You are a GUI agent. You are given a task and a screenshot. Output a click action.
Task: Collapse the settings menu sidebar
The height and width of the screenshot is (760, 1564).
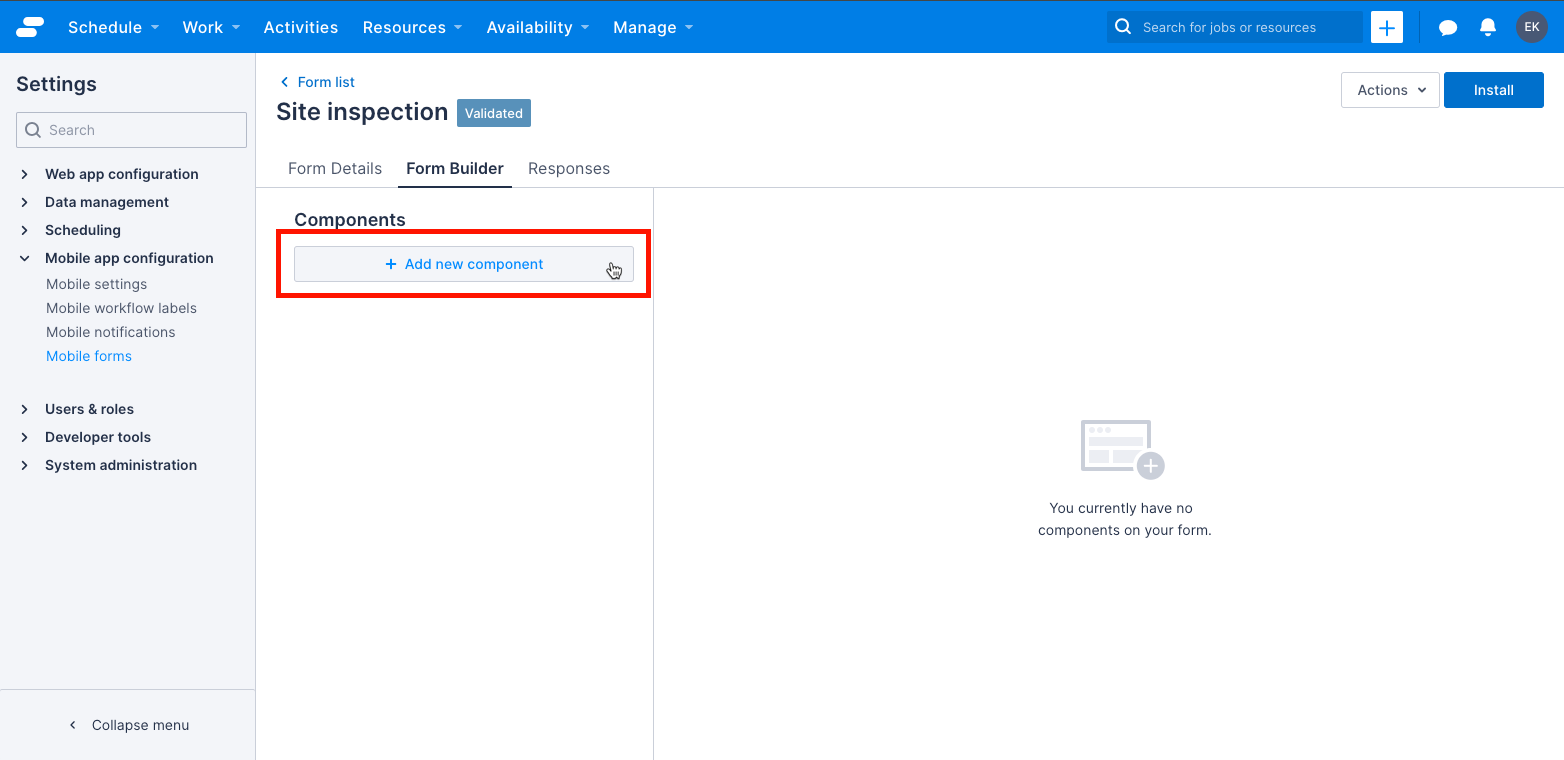tap(128, 724)
